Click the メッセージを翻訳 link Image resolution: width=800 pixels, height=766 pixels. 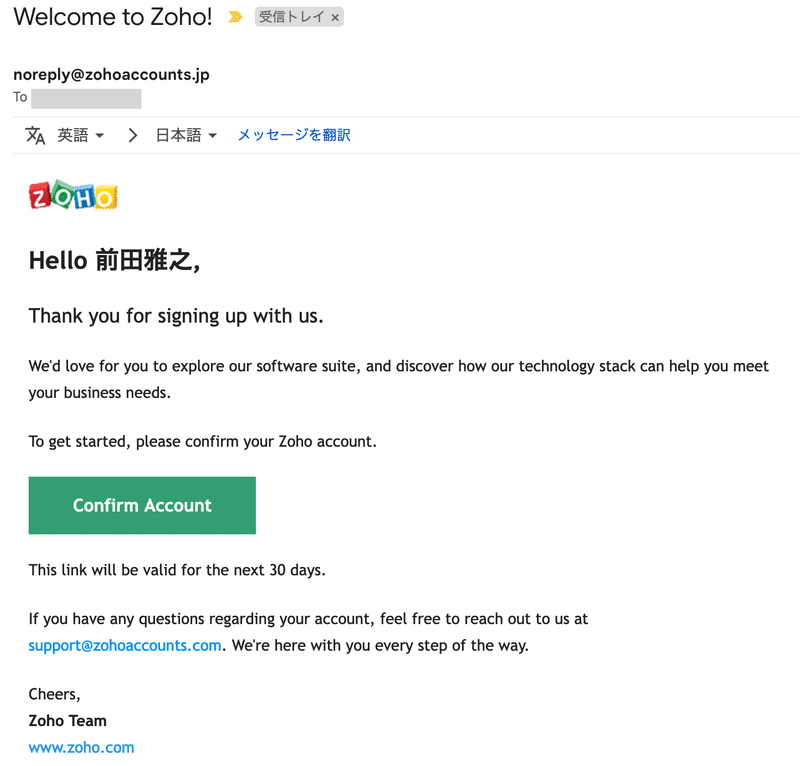tap(294, 135)
